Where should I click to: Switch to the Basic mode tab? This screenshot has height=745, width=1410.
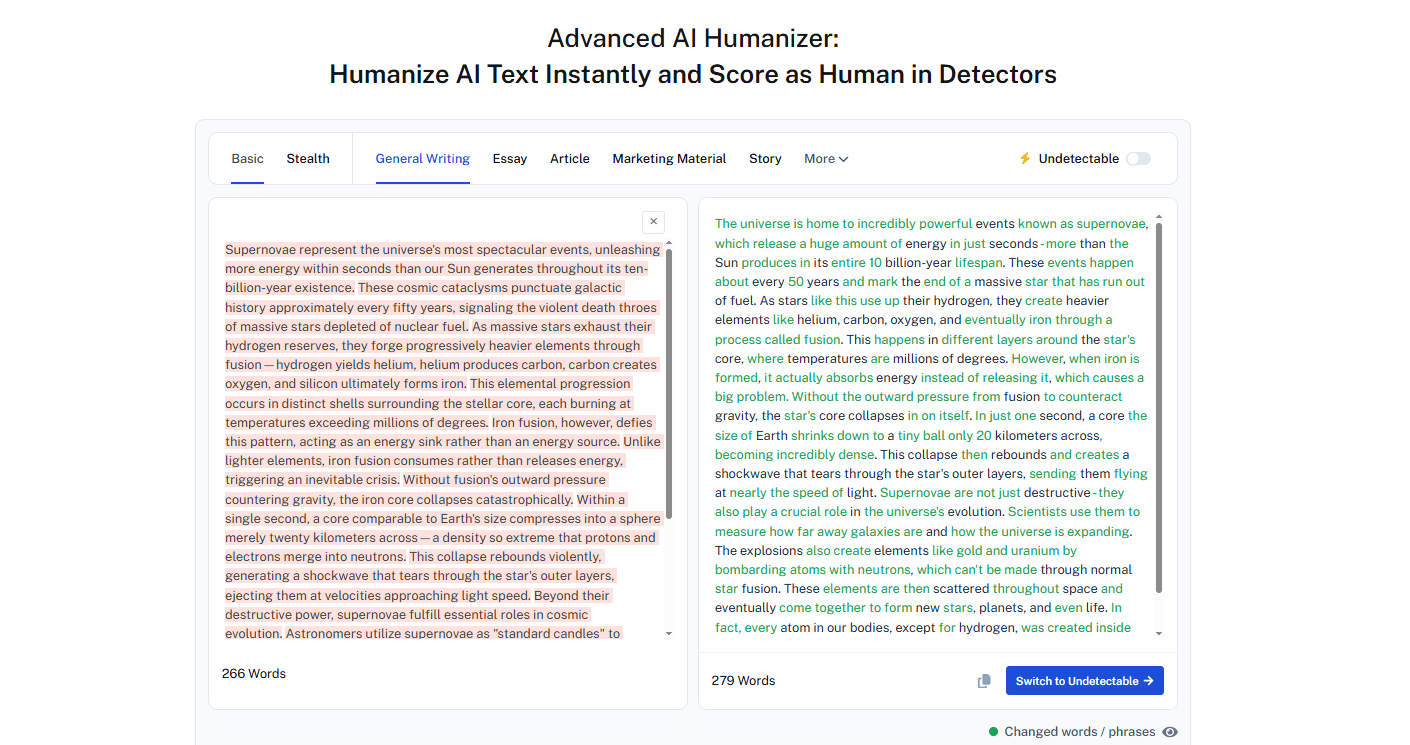tap(247, 159)
